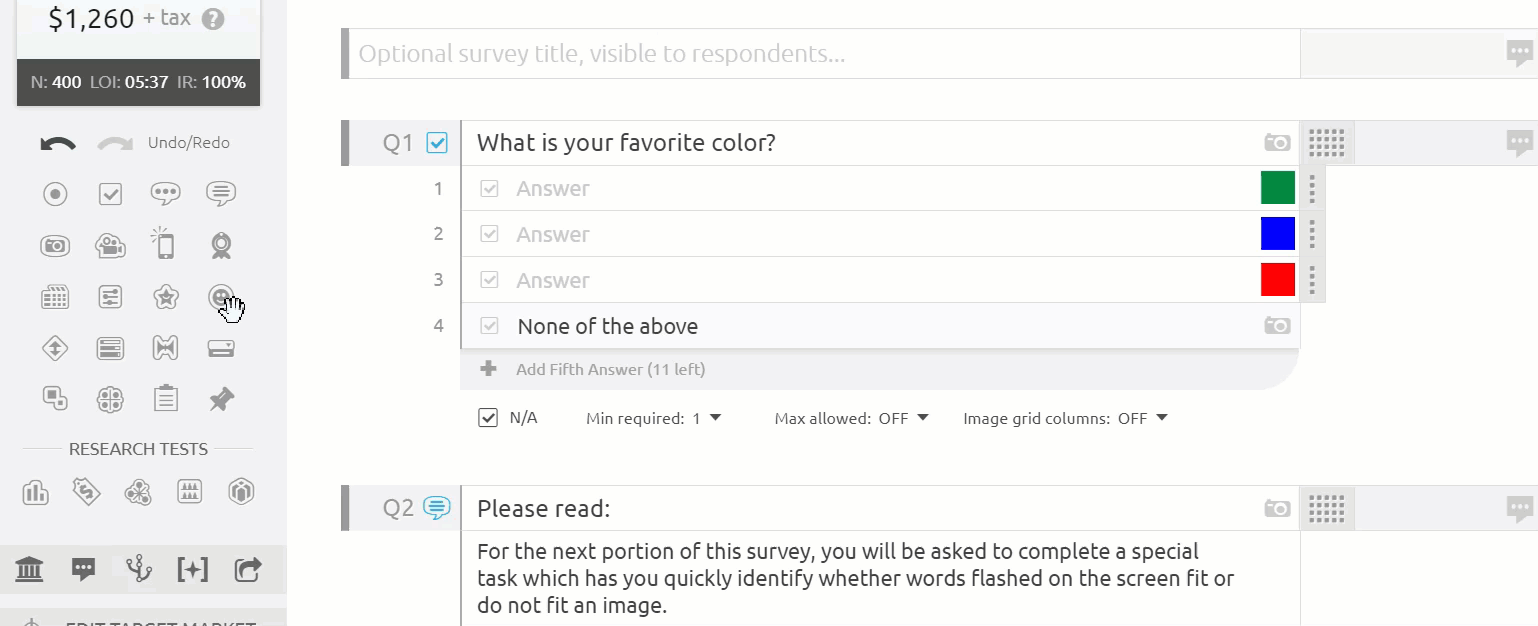Click the blue color swatch on answer 2
Screen dimensions: 1538x626
coord(1277,234)
